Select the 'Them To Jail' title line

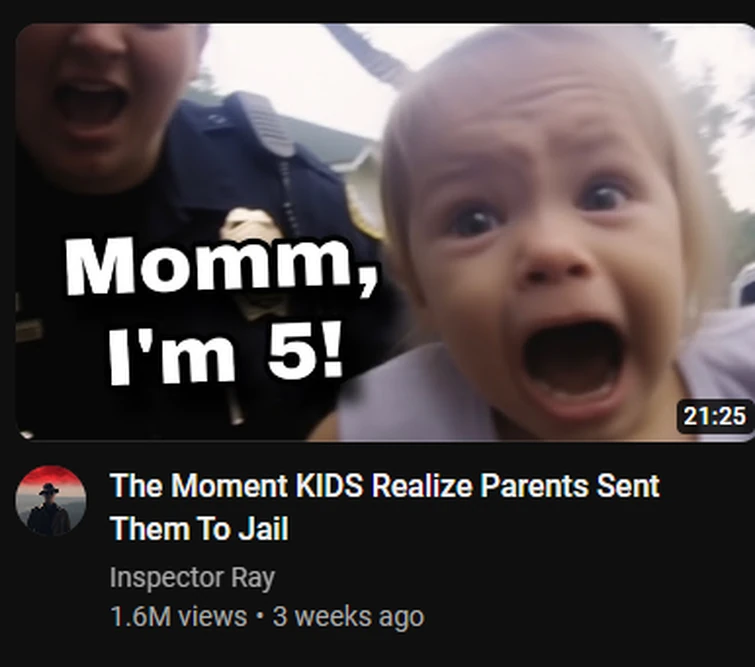point(199,529)
